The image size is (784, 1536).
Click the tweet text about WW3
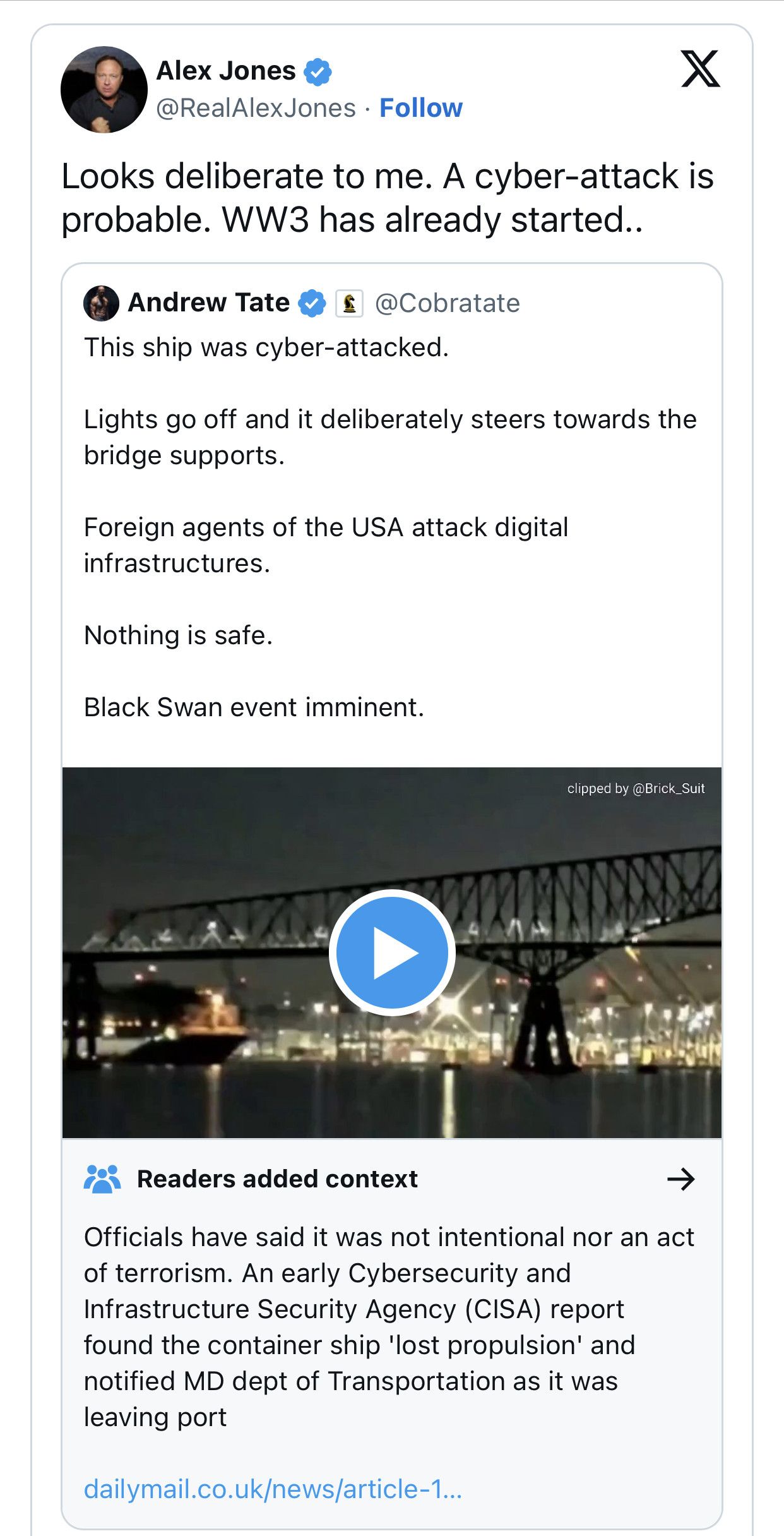387,198
